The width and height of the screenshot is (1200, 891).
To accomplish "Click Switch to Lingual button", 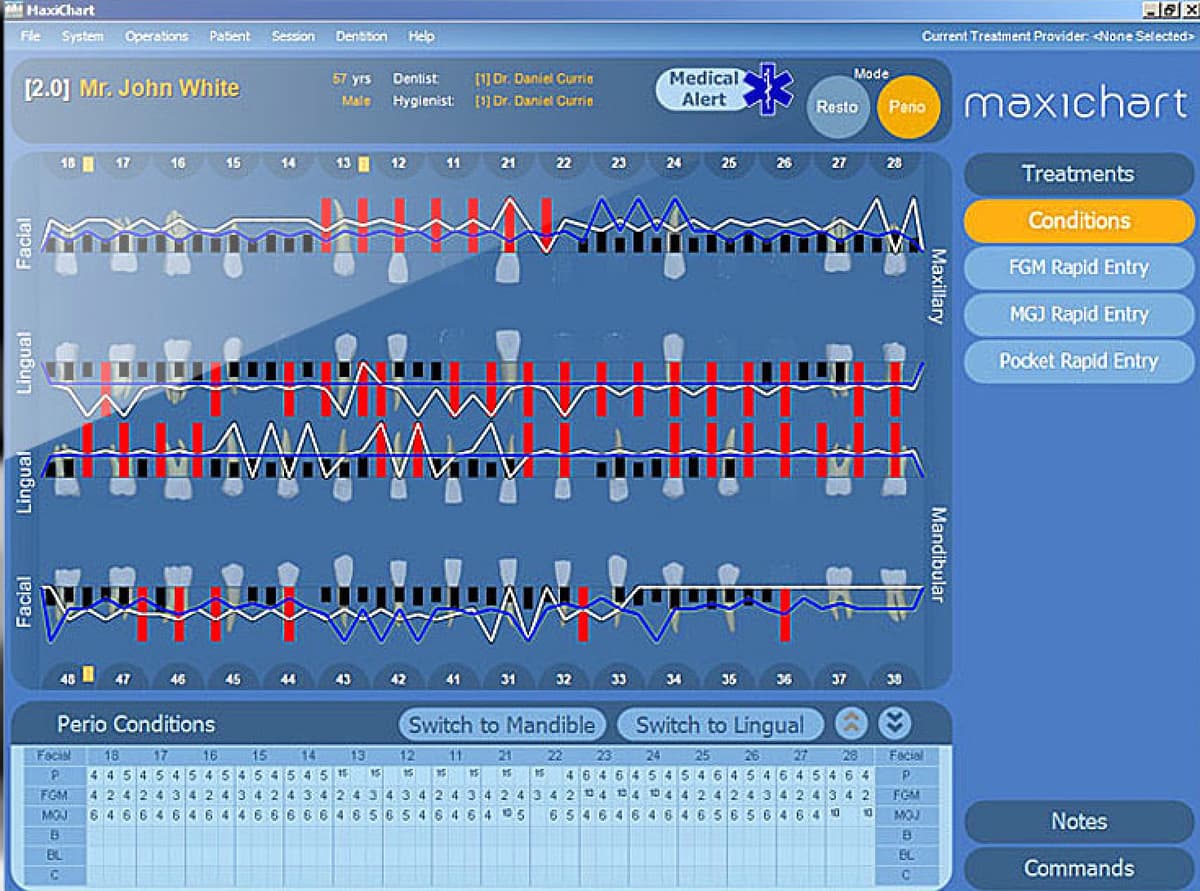I will [x=720, y=725].
